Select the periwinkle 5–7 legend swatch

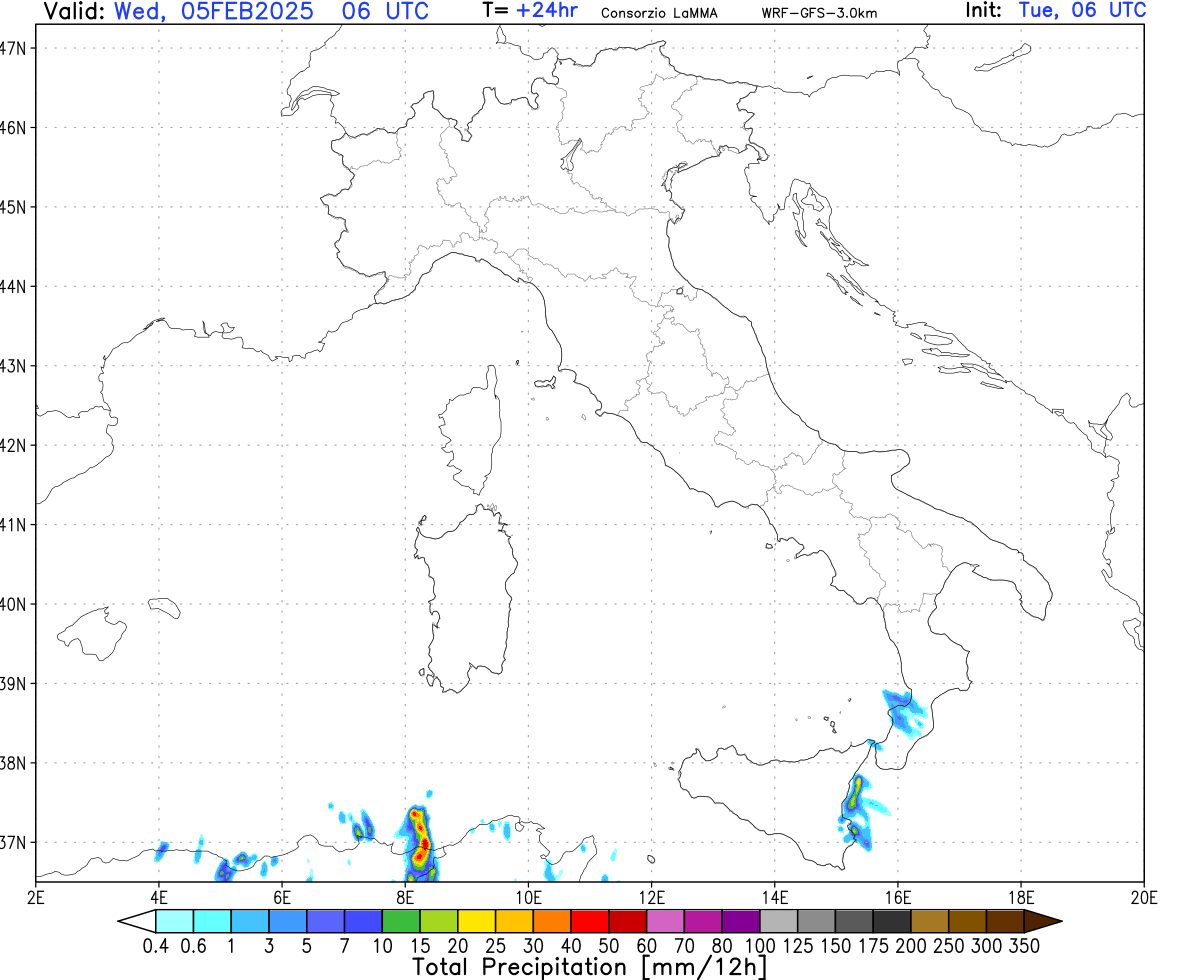(326, 921)
